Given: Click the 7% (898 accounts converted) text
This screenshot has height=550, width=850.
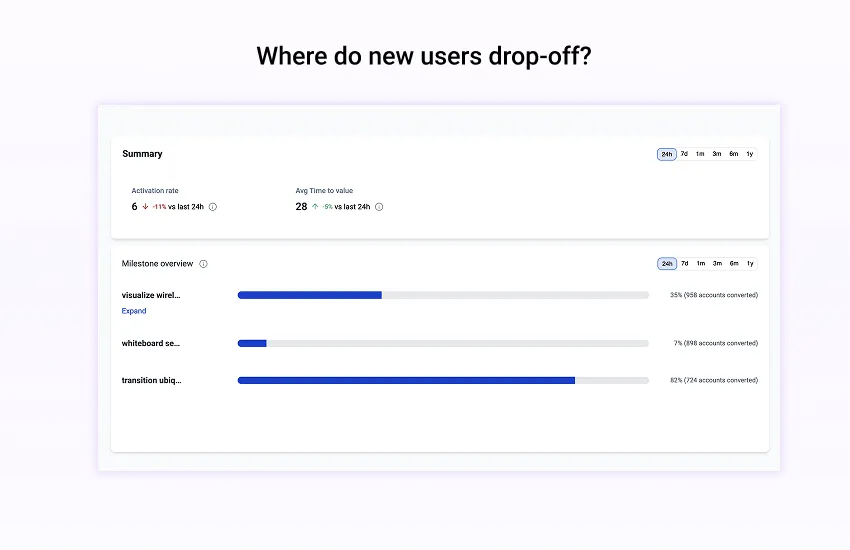Looking at the screenshot, I should coord(716,343).
